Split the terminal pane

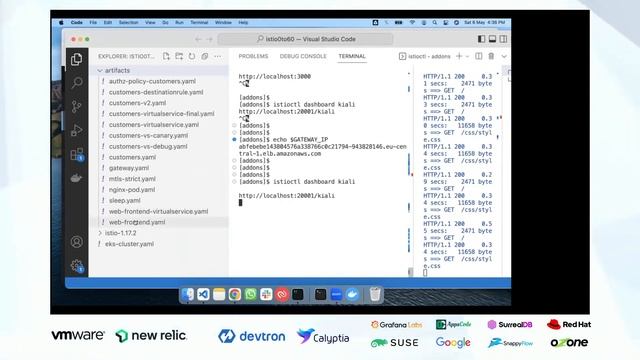[x=479, y=56]
